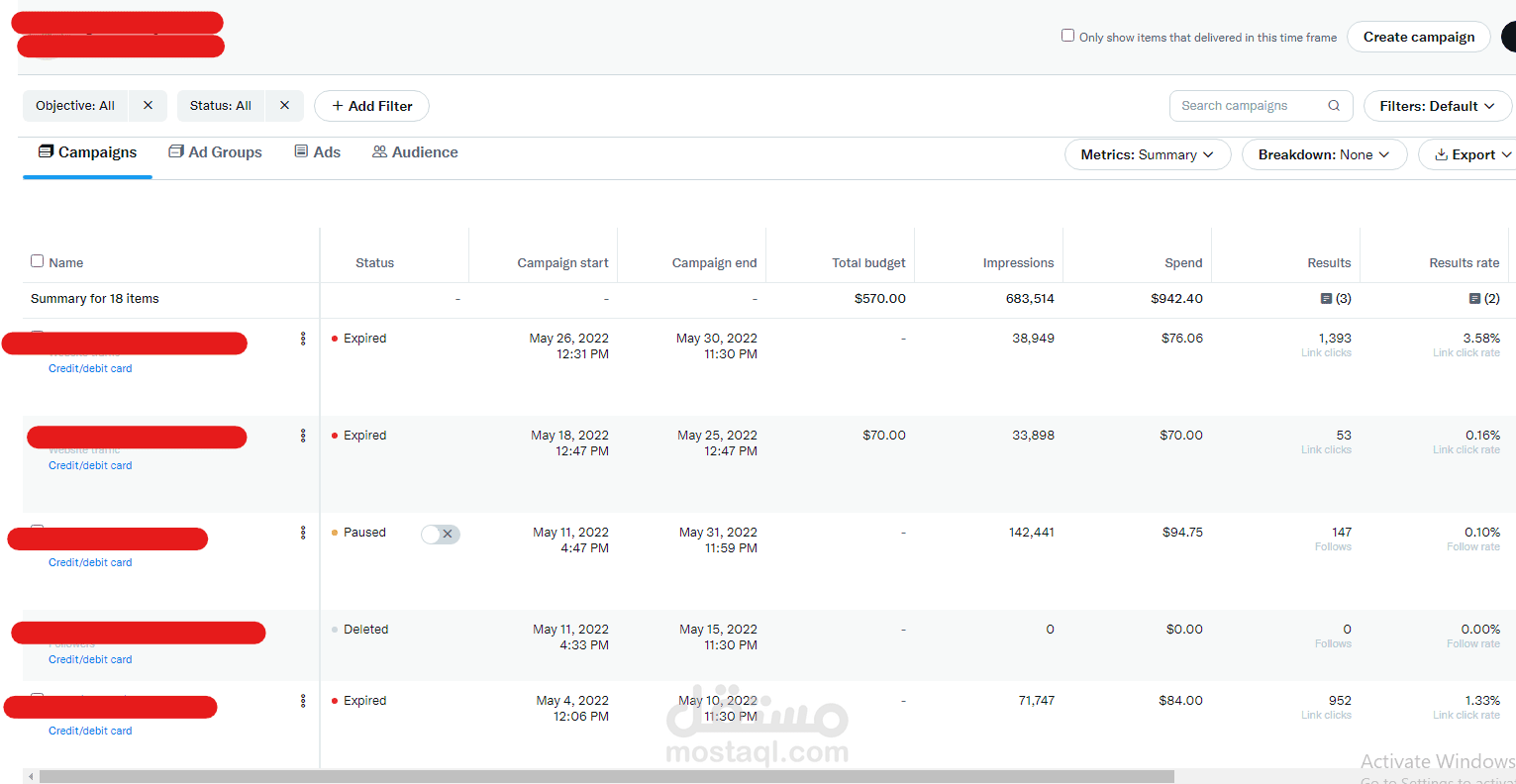This screenshot has width=1516, height=784.
Task: Click the 3.58% link click rate
Action: (x=1481, y=339)
